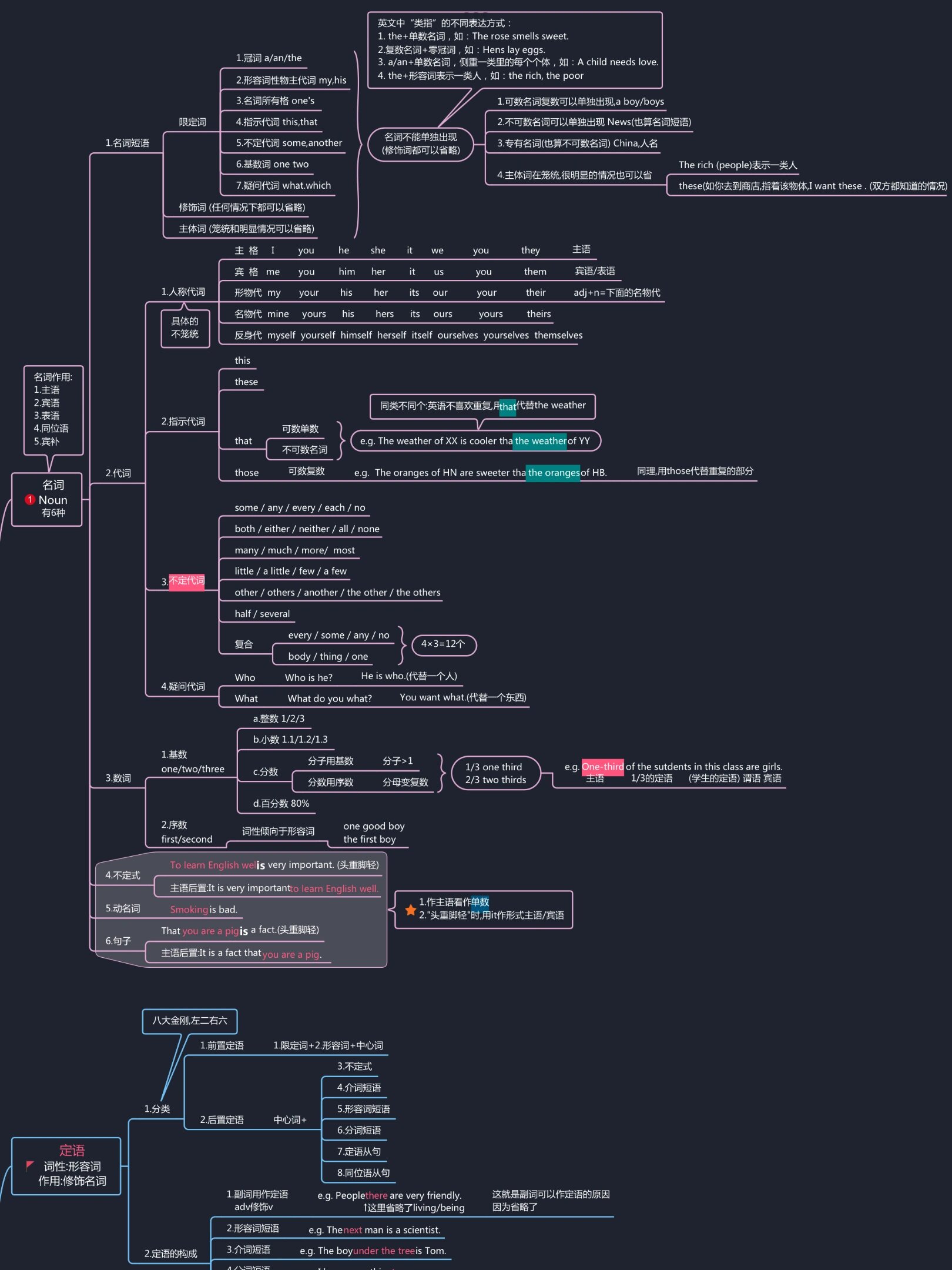Viewport: 952px width, 1270px height.
Task: Select 8.同位语从句 topic
Action: click(x=363, y=1172)
